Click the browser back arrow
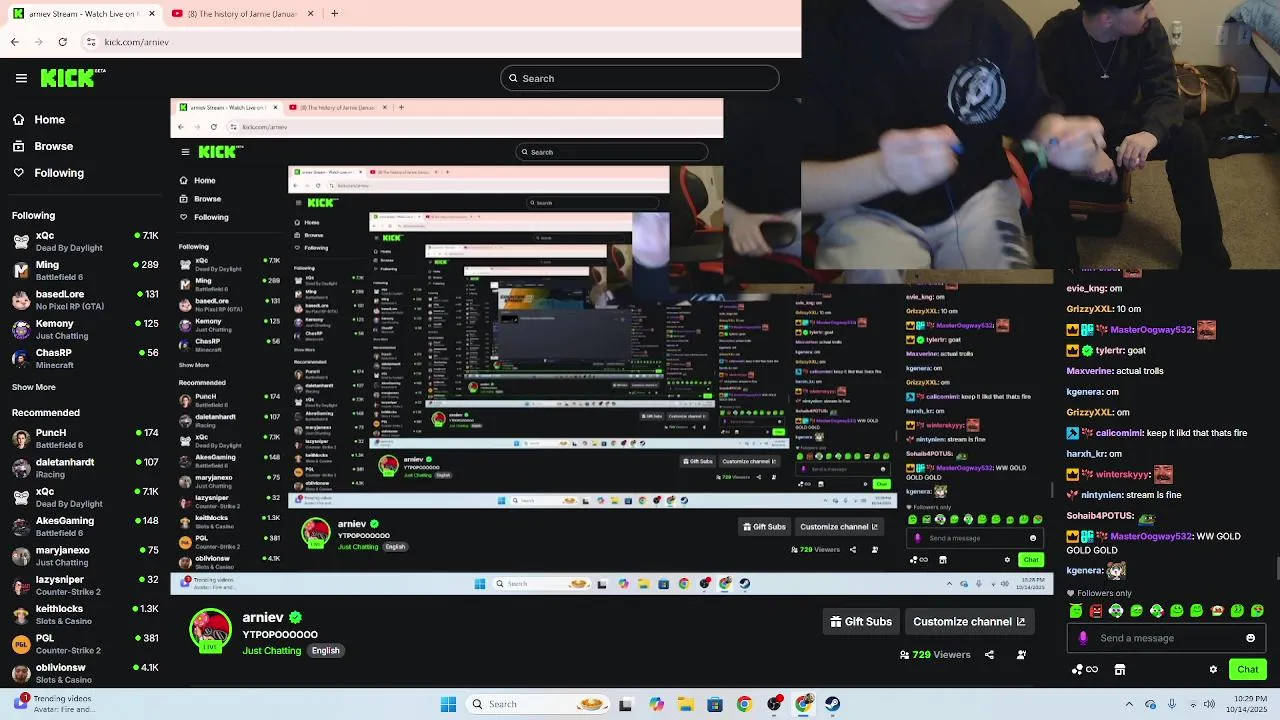Image resolution: width=1280 pixels, height=720 pixels. pyautogui.click(x=15, y=42)
